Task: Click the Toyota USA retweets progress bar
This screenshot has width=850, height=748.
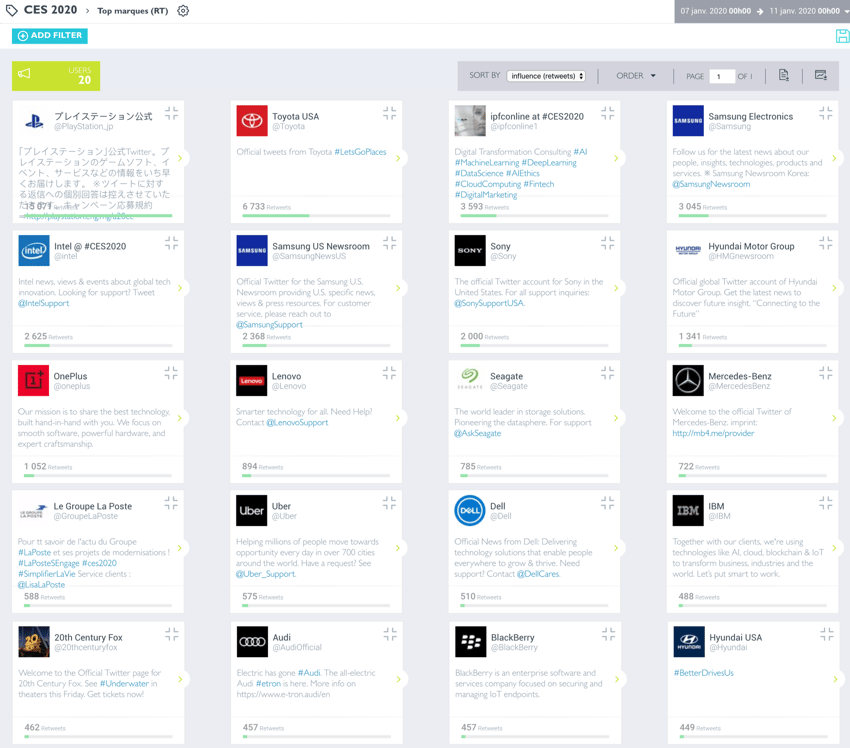Action: click(316, 216)
